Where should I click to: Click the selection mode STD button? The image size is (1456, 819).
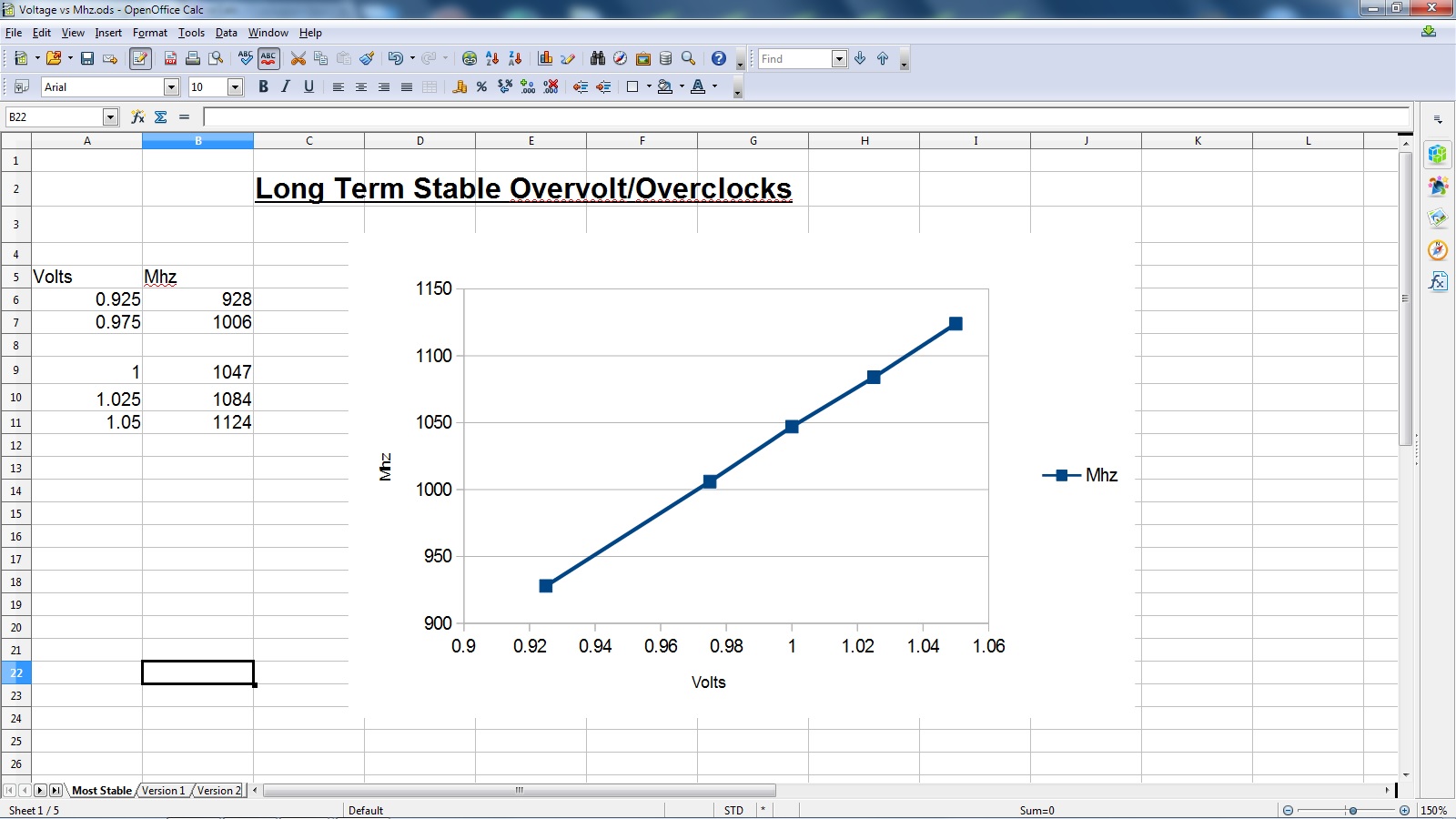tap(733, 810)
